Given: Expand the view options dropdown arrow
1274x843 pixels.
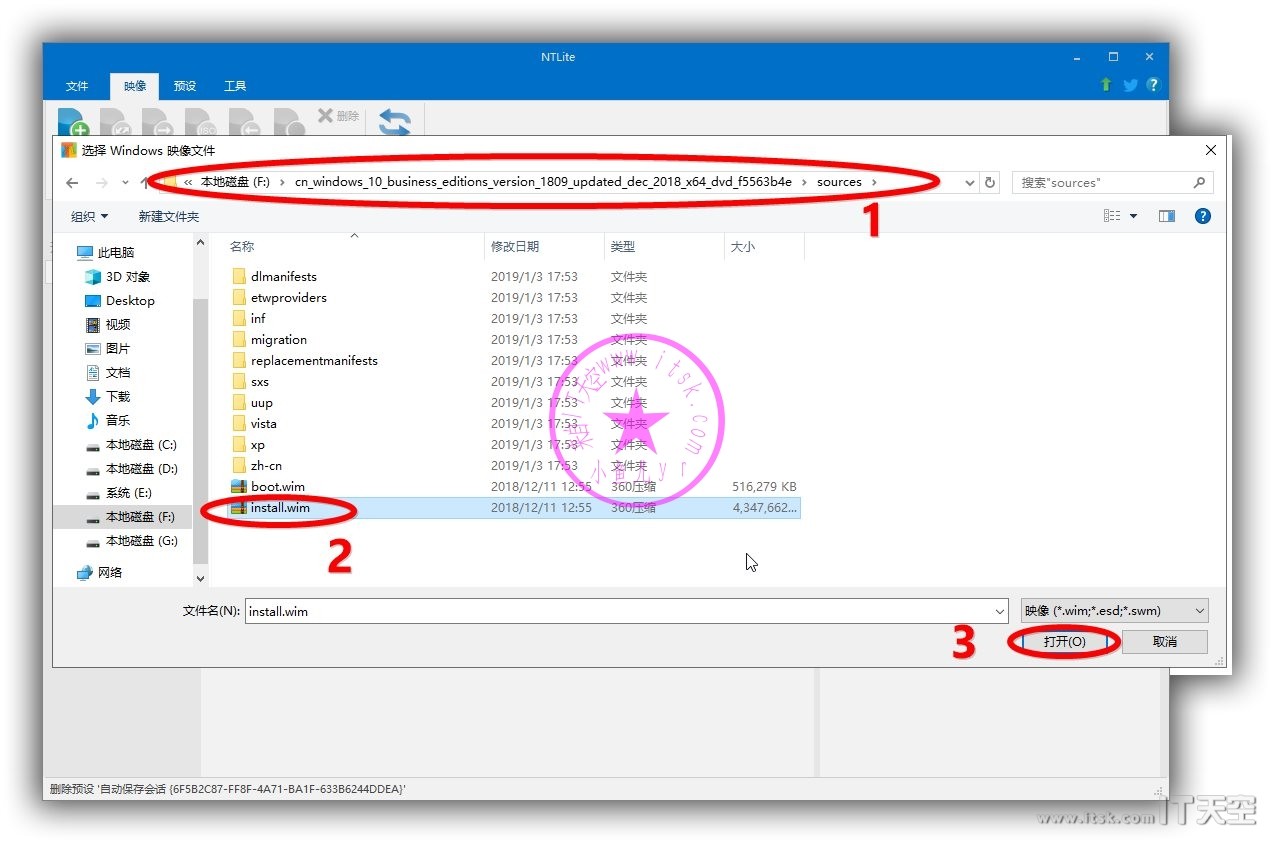Looking at the screenshot, I should [1134, 216].
